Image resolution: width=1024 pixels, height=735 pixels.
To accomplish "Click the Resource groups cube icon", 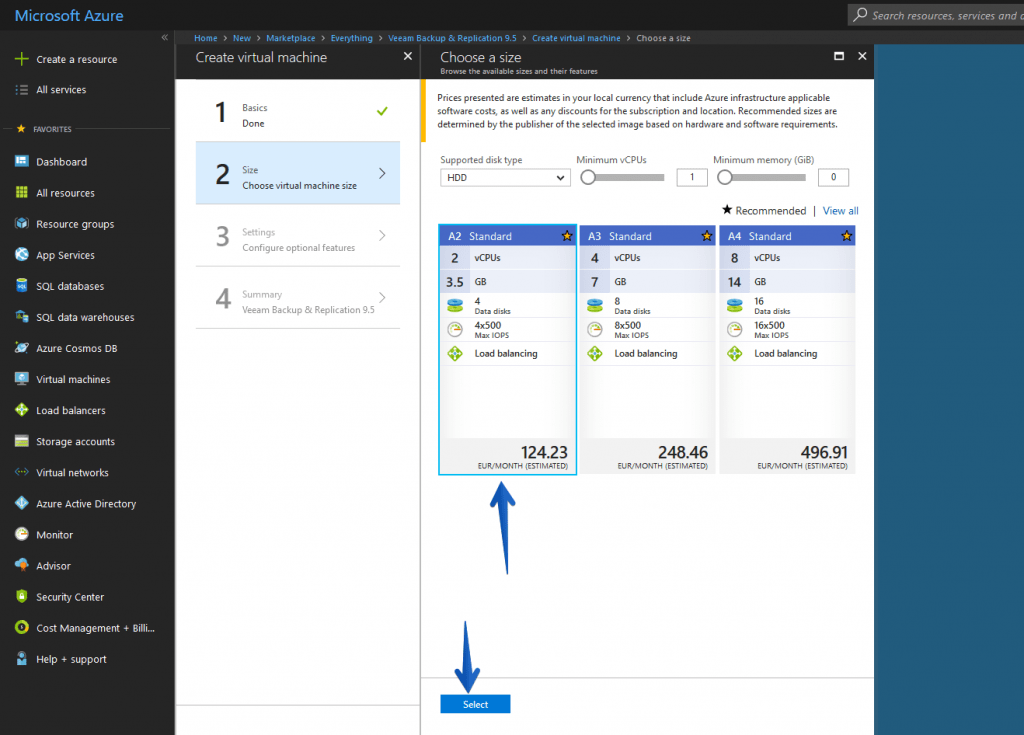I will click(22, 223).
